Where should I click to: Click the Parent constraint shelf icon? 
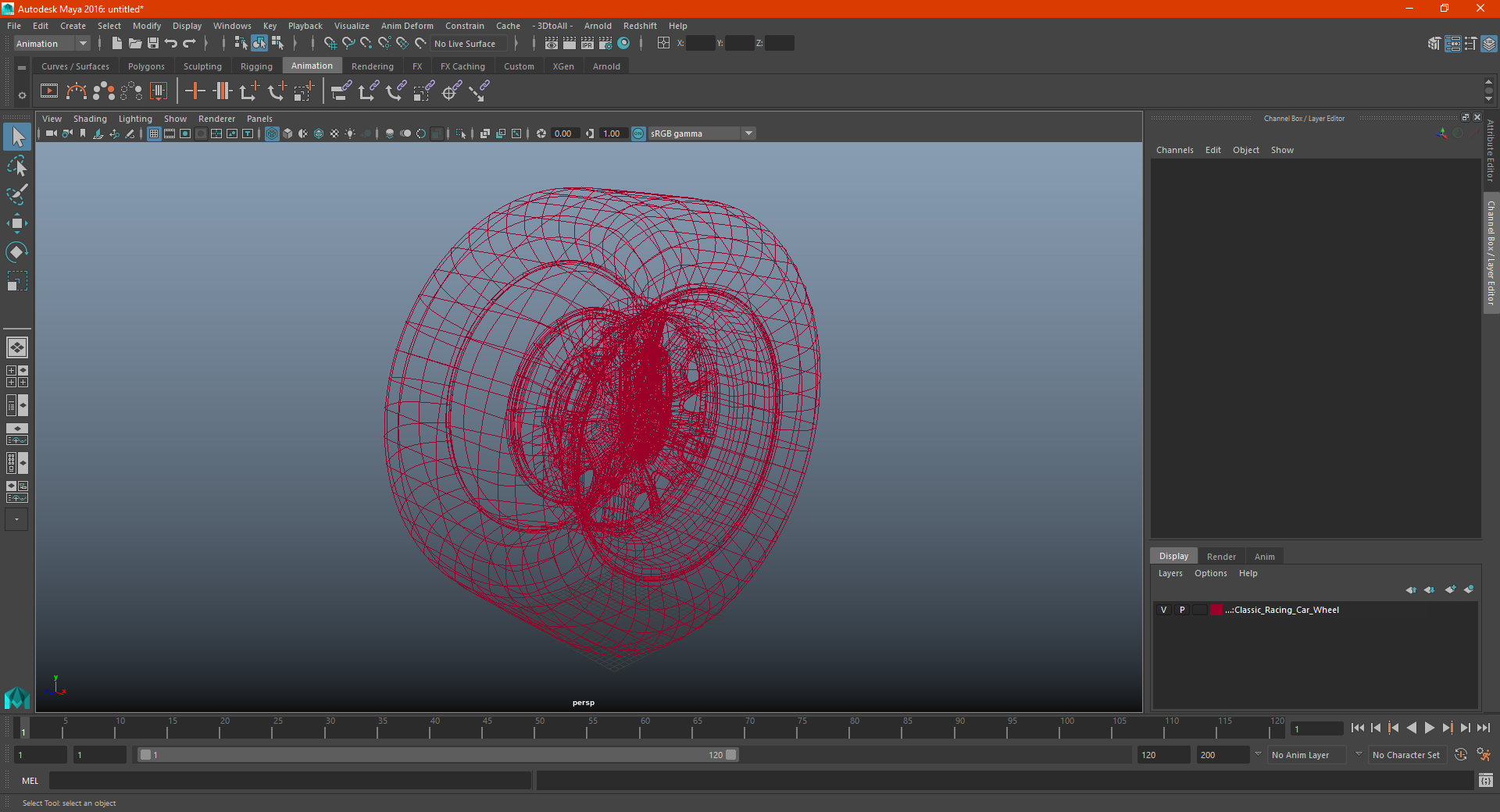pyautogui.click(x=341, y=91)
